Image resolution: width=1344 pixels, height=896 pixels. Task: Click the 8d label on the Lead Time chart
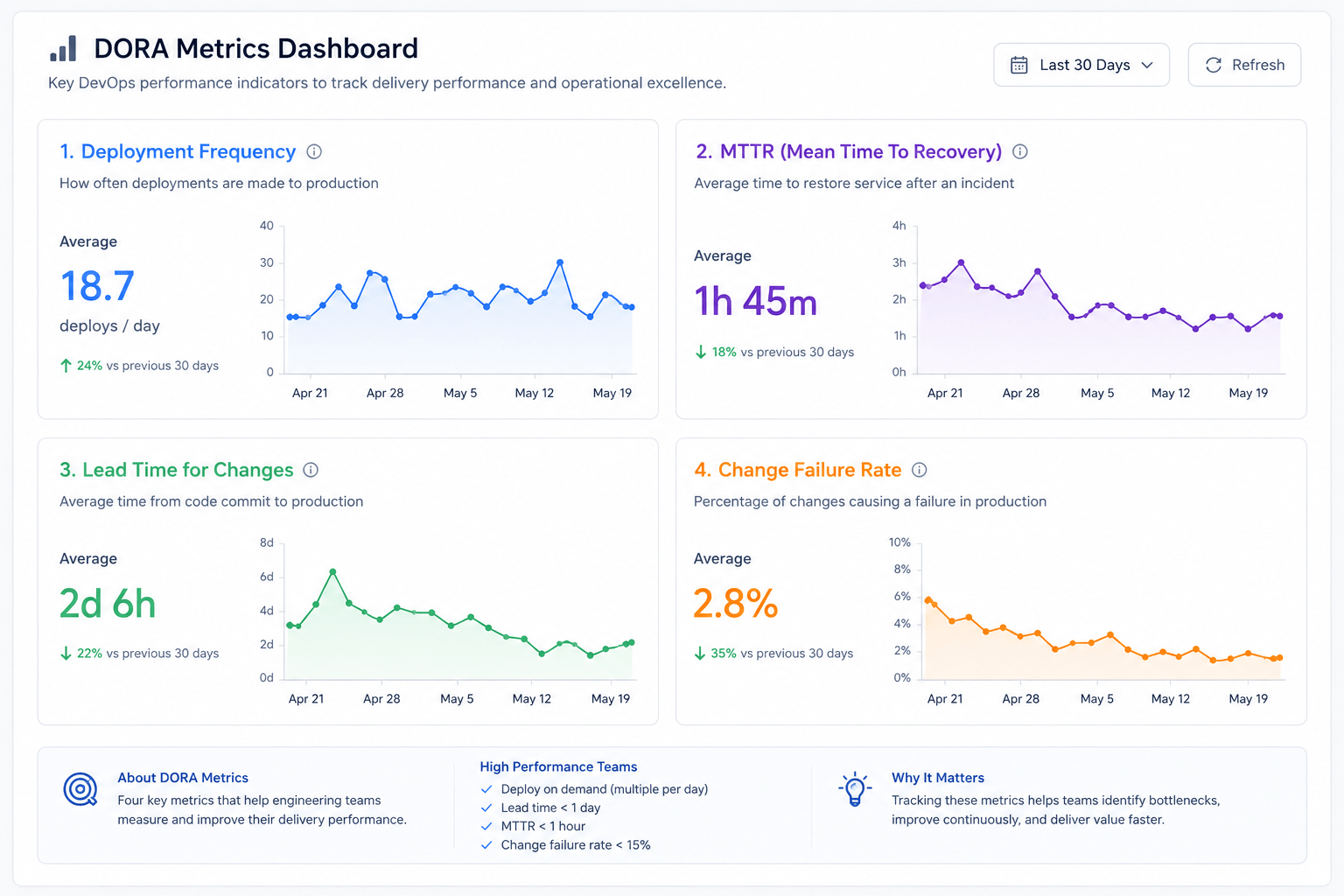pyautogui.click(x=267, y=542)
